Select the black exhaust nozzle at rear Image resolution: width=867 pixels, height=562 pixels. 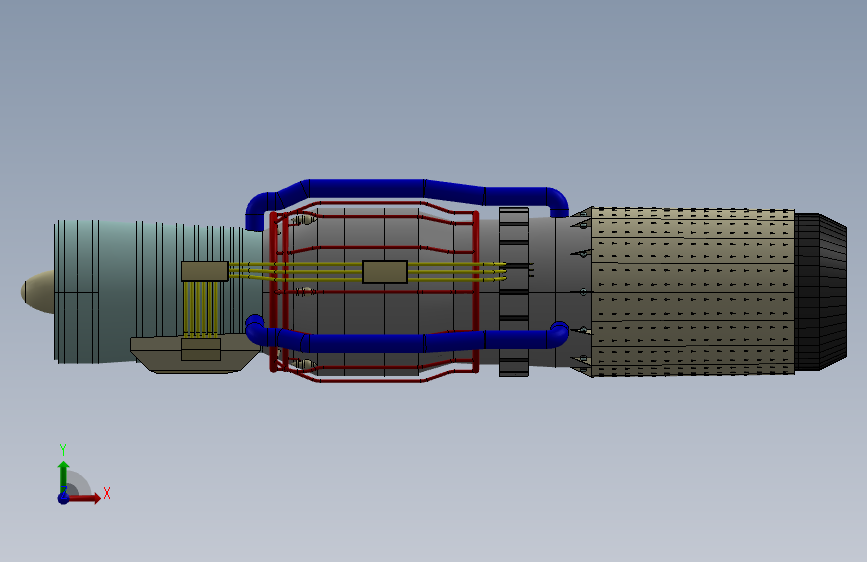pos(821,292)
